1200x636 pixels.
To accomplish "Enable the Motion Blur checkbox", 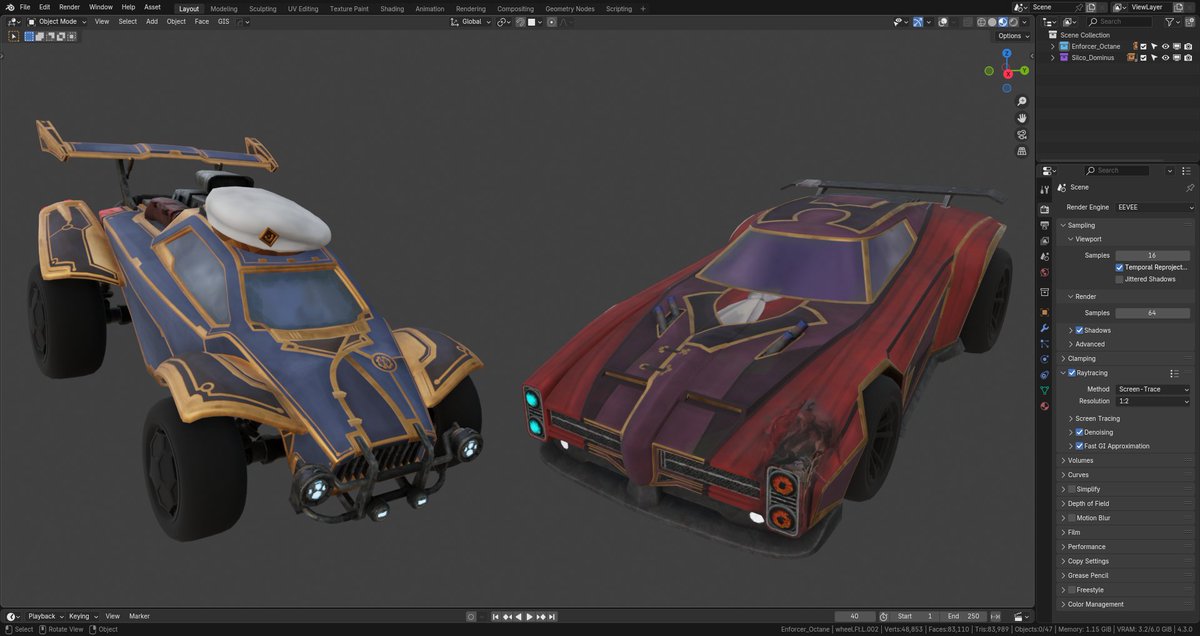I will point(1072,518).
